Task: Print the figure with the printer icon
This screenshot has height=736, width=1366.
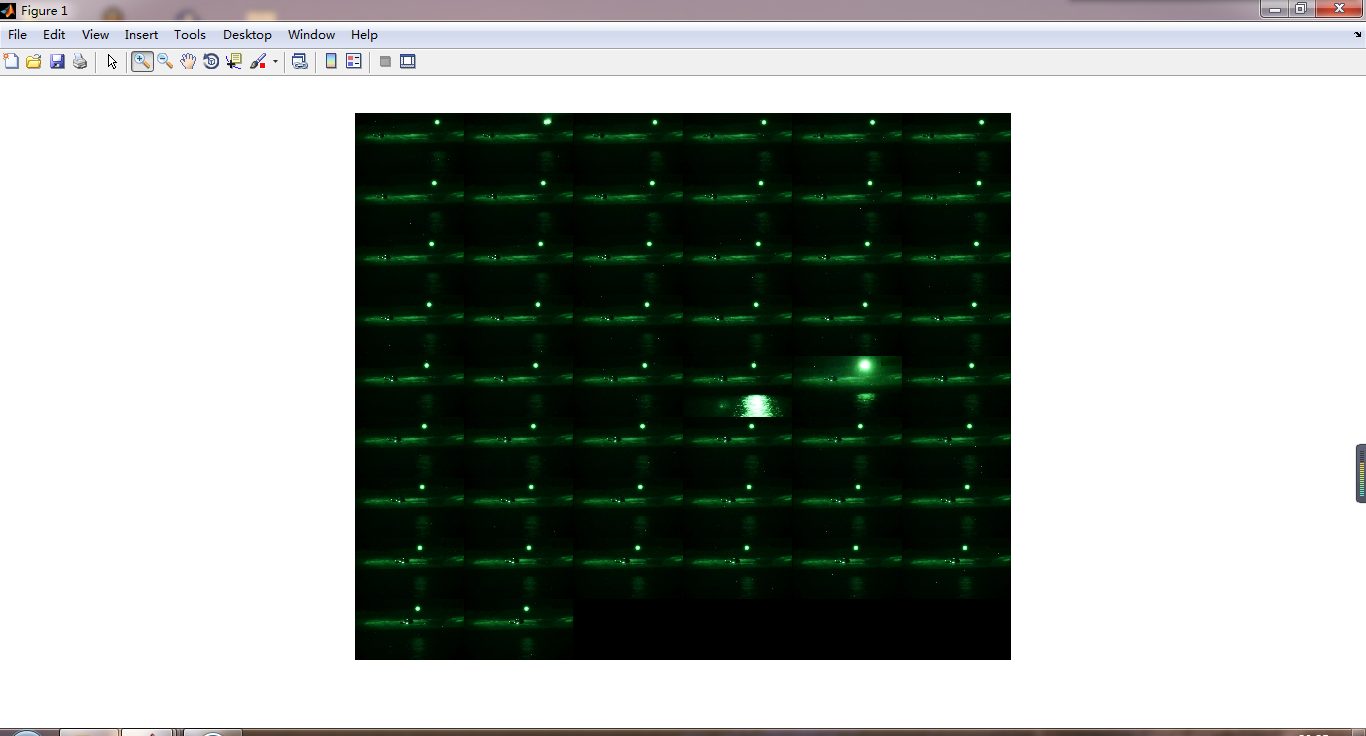Action: pos(80,62)
